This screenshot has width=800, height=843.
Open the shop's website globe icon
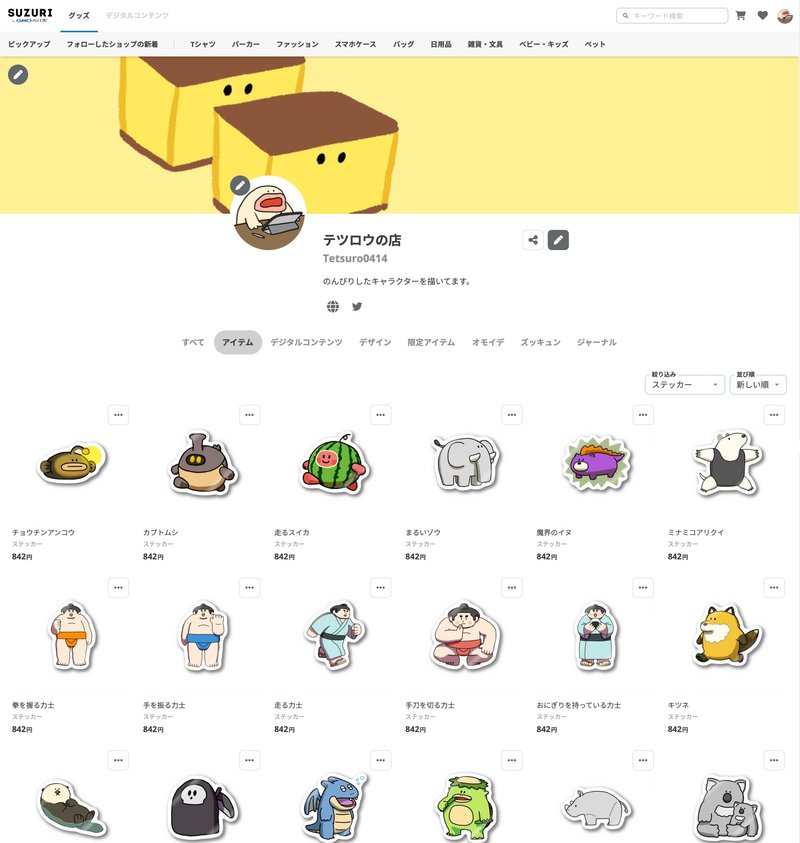pyautogui.click(x=333, y=306)
